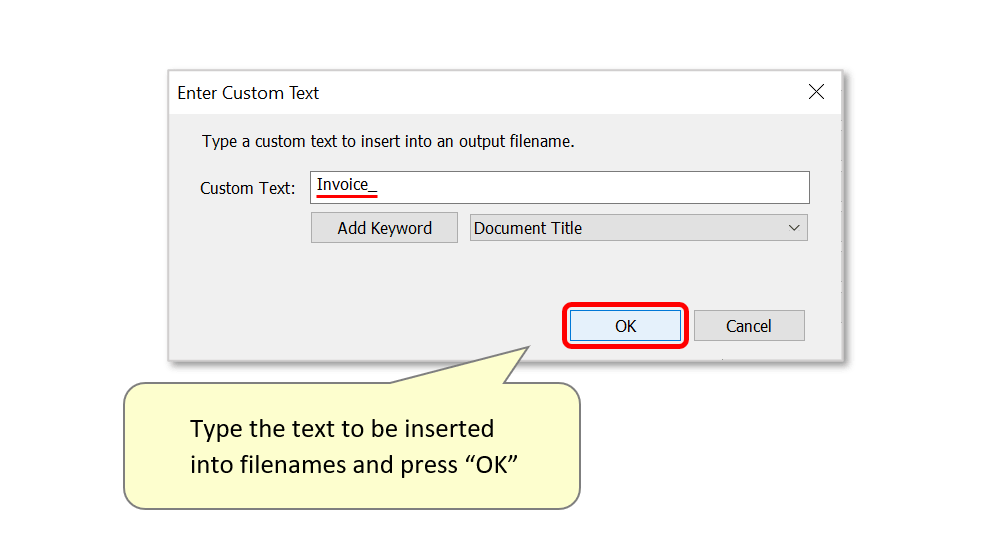Close the Enter Custom Text dialog

tap(816, 92)
